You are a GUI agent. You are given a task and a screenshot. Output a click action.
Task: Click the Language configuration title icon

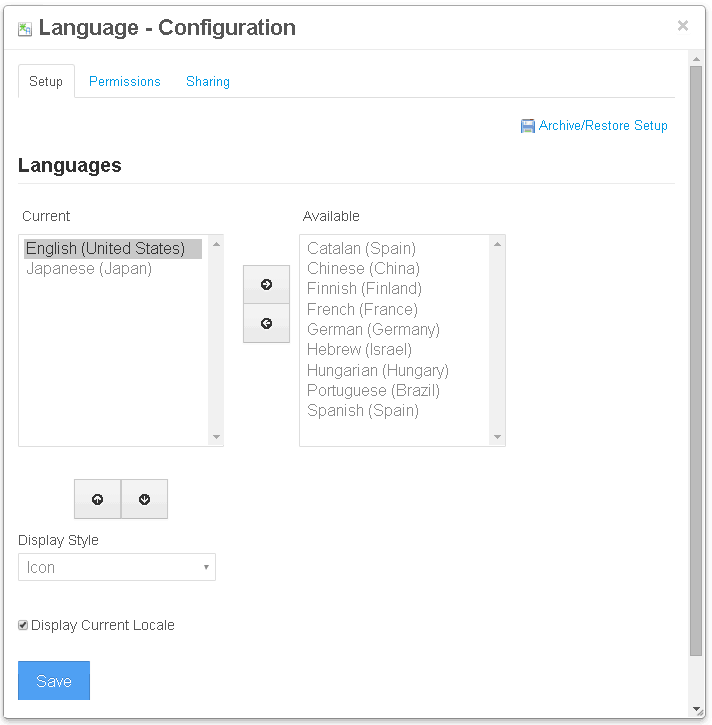25,29
